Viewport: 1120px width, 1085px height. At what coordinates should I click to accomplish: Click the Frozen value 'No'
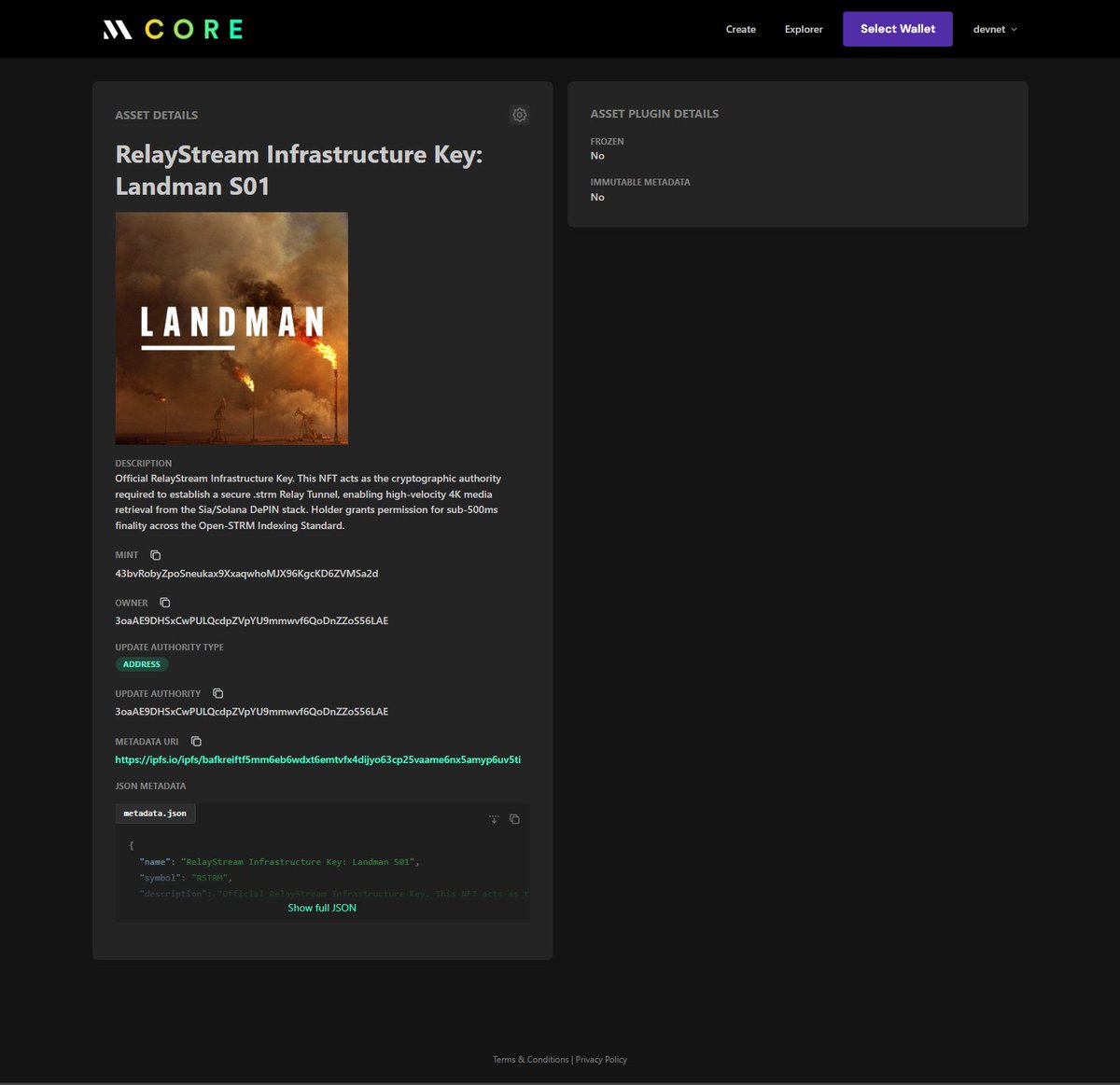point(597,156)
